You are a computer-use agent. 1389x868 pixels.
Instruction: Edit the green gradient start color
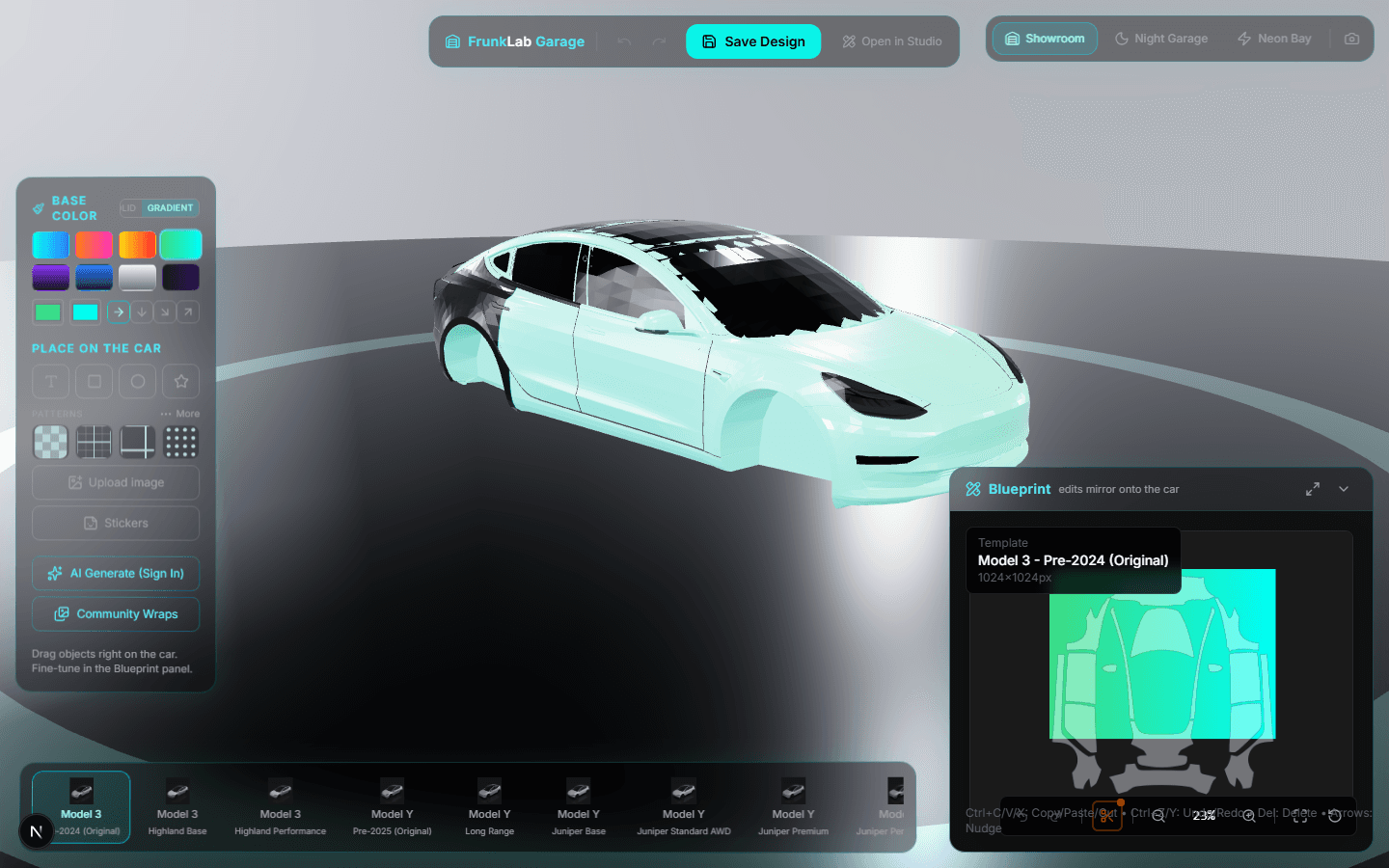(47, 312)
